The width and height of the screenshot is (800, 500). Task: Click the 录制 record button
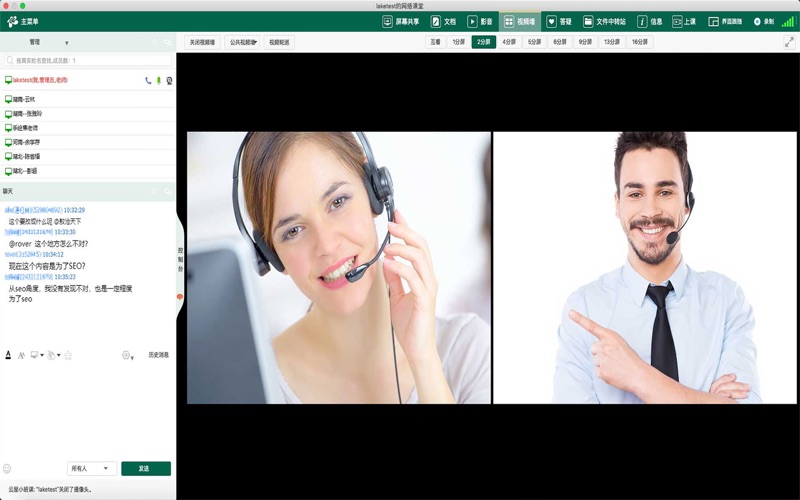(763, 21)
